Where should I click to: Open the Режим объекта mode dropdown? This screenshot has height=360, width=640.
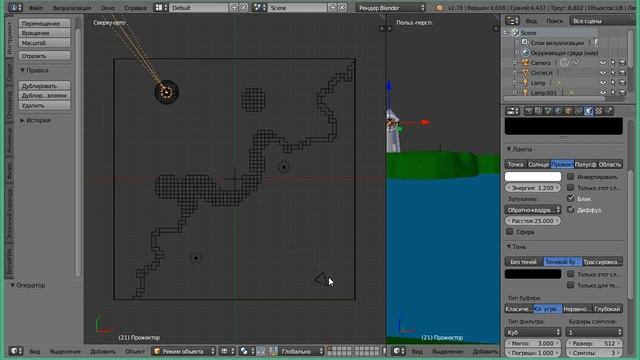coord(184,351)
